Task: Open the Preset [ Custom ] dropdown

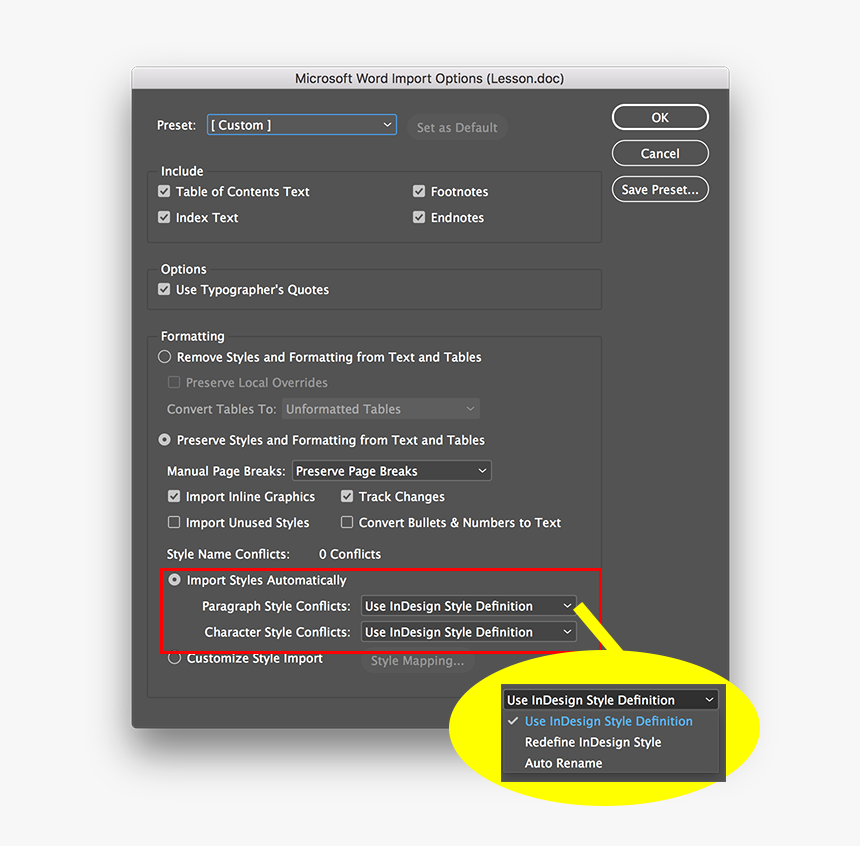Action: point(302,125)
